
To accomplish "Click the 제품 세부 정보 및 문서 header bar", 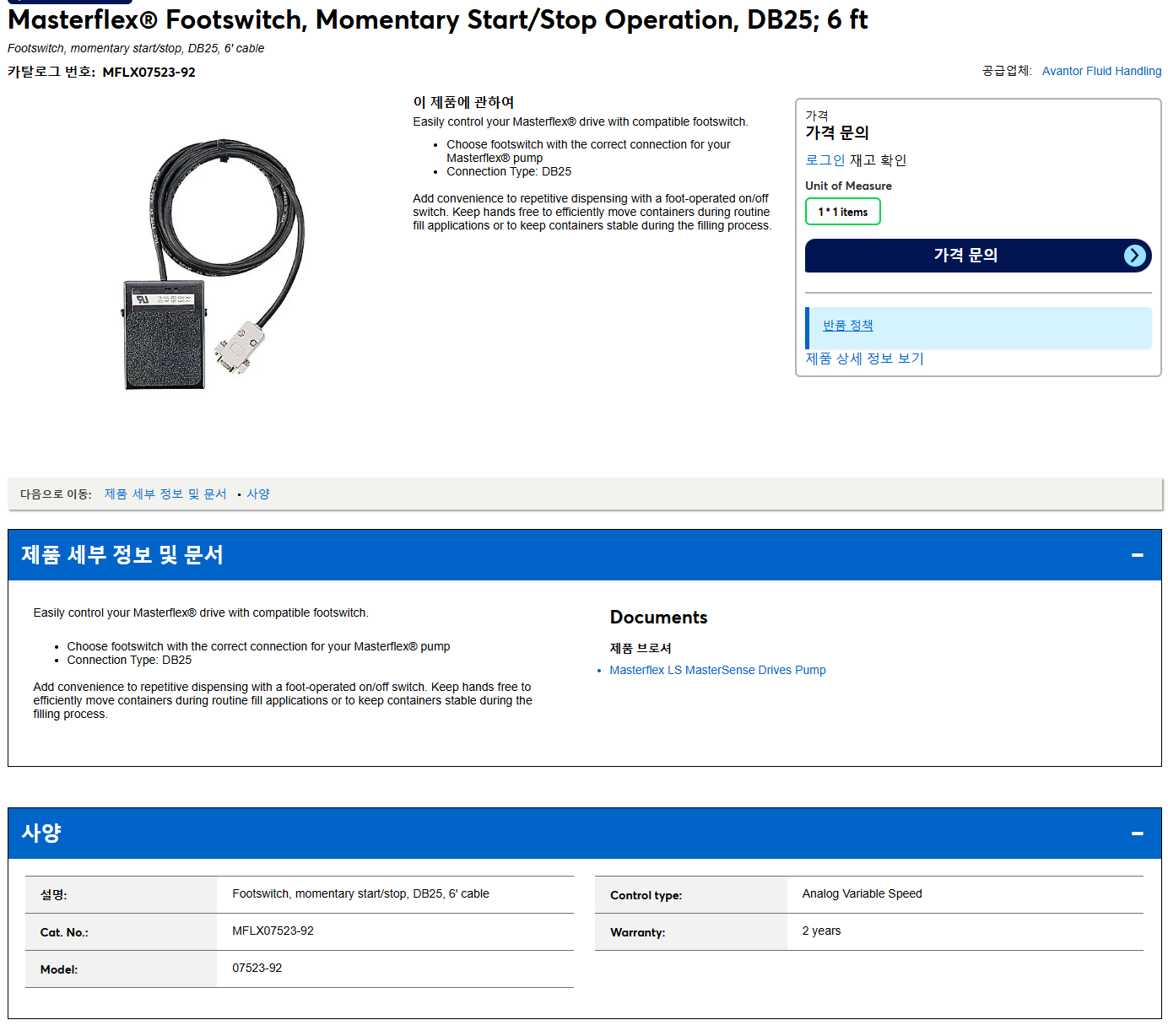I will tap(584, 555).
